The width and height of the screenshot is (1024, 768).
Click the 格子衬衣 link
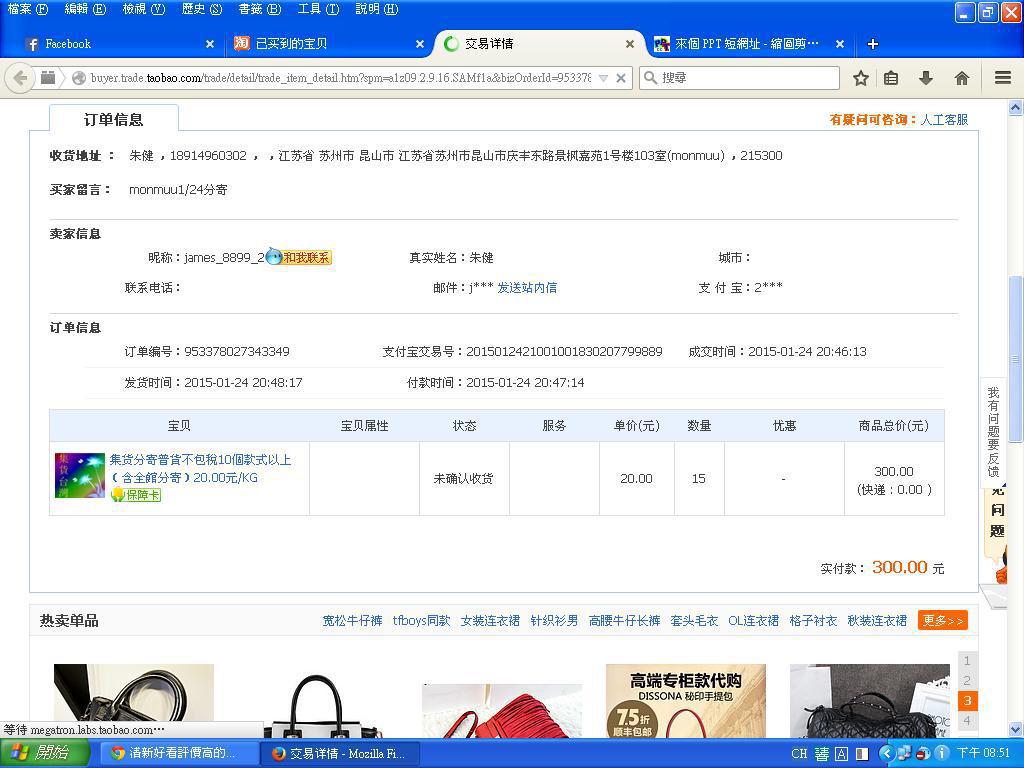coord(812,620)
